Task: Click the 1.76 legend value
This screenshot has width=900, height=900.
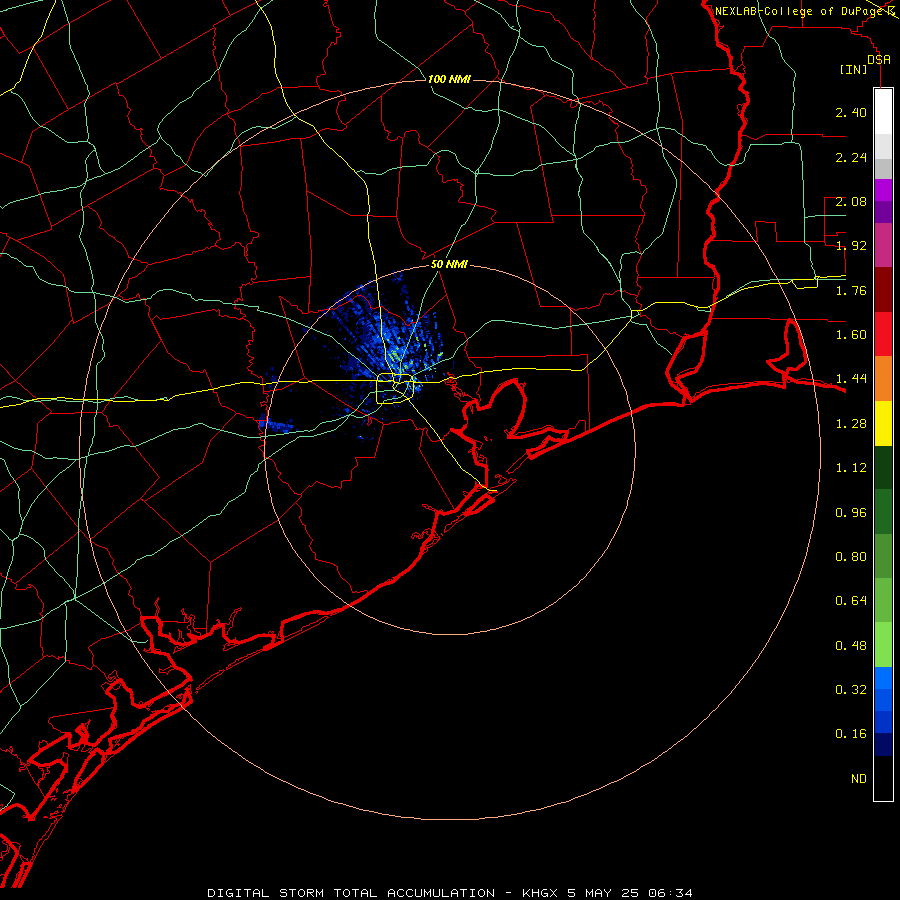Action: click(851, 290)
